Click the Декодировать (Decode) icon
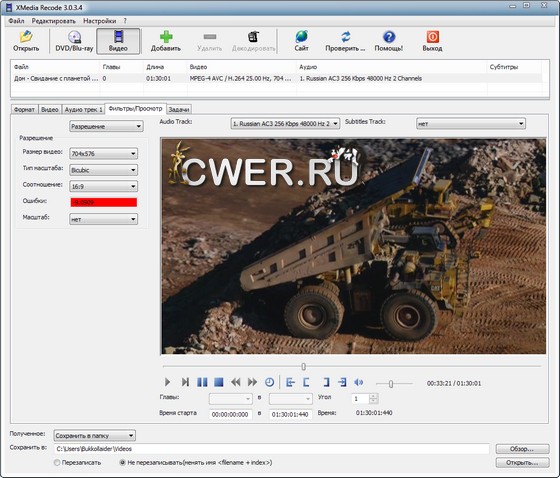Viewport: 560px width, 478px height. (x=254, y=41)
